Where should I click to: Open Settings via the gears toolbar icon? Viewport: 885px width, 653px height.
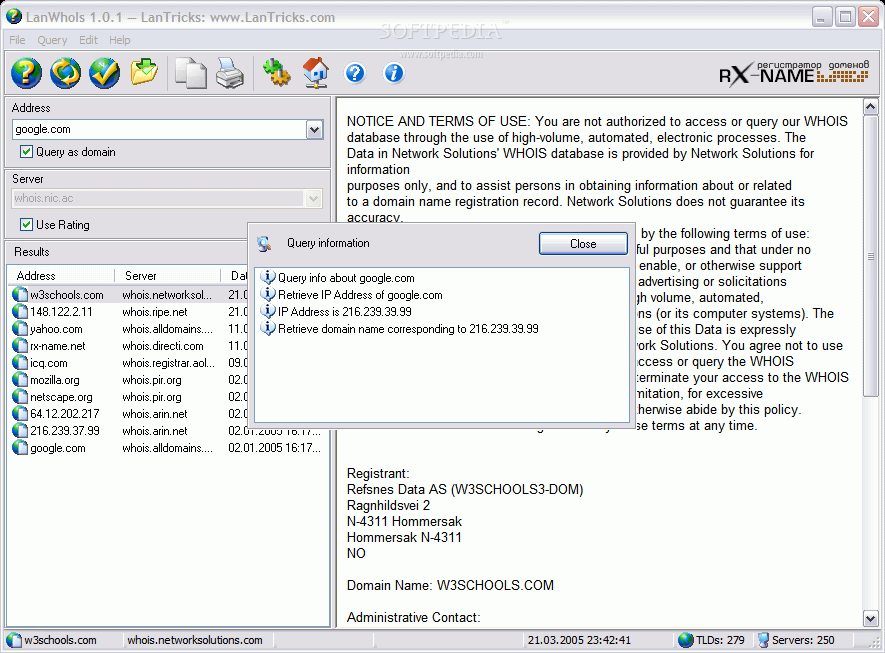(x=277, y=73)
